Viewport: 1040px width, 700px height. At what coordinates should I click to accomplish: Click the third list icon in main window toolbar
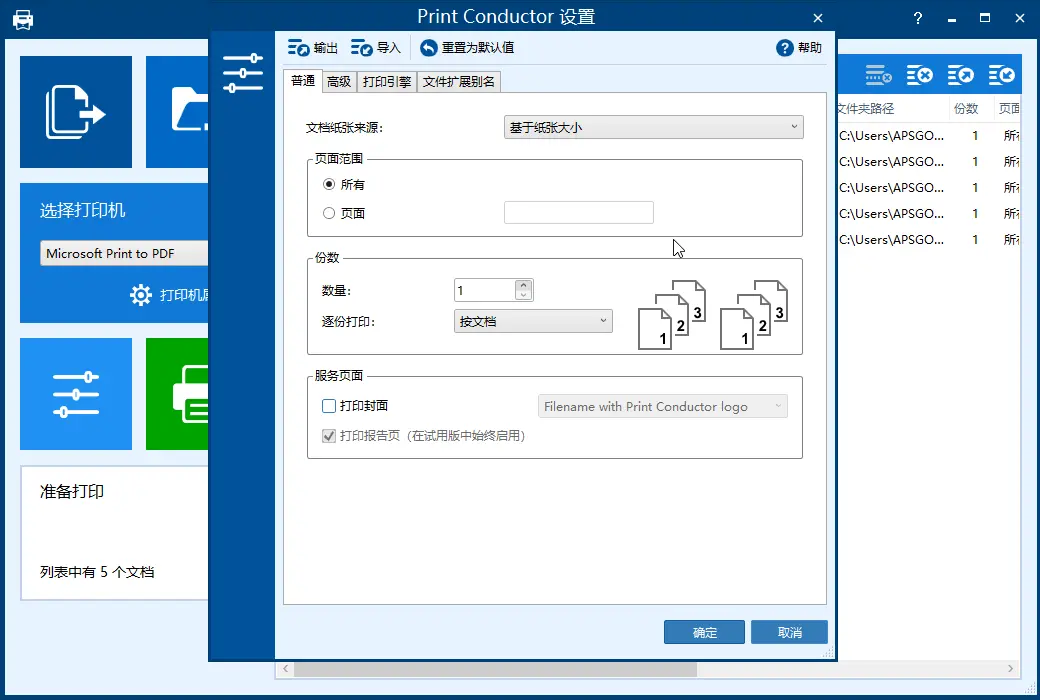coord(960,75)
